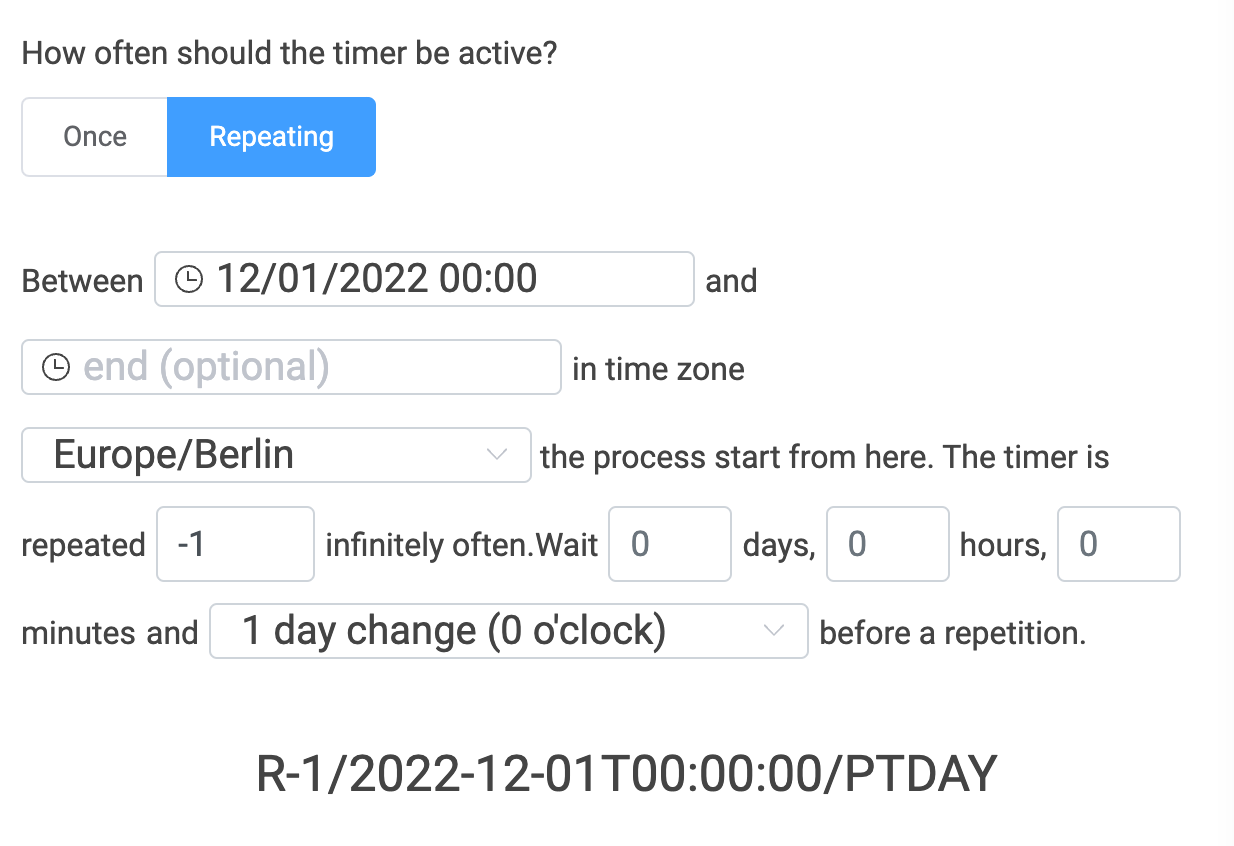Click the "in time zone" label text
The width and height of the screenshot is (1234, 846).
pos(658,370)
